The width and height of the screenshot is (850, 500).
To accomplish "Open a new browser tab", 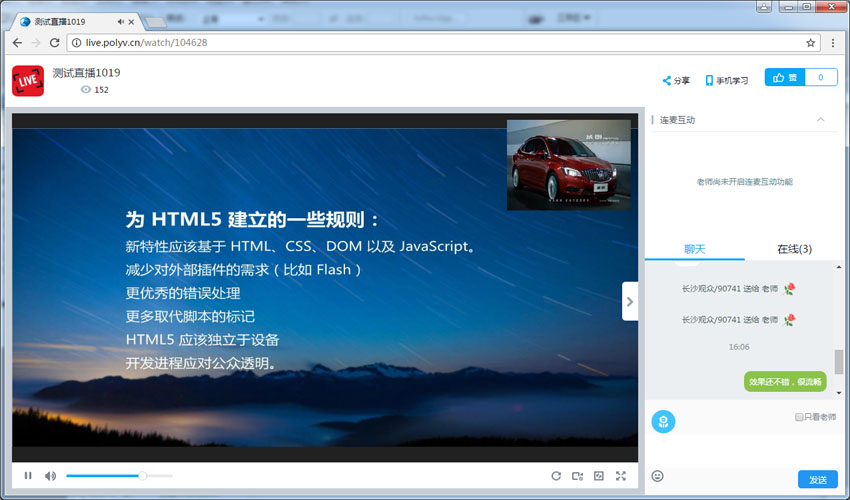I will (x=156, y=22).
